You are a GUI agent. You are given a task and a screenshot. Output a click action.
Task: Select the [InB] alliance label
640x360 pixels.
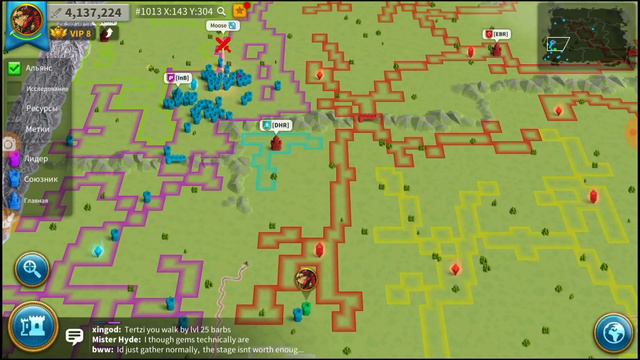[178, 78]
